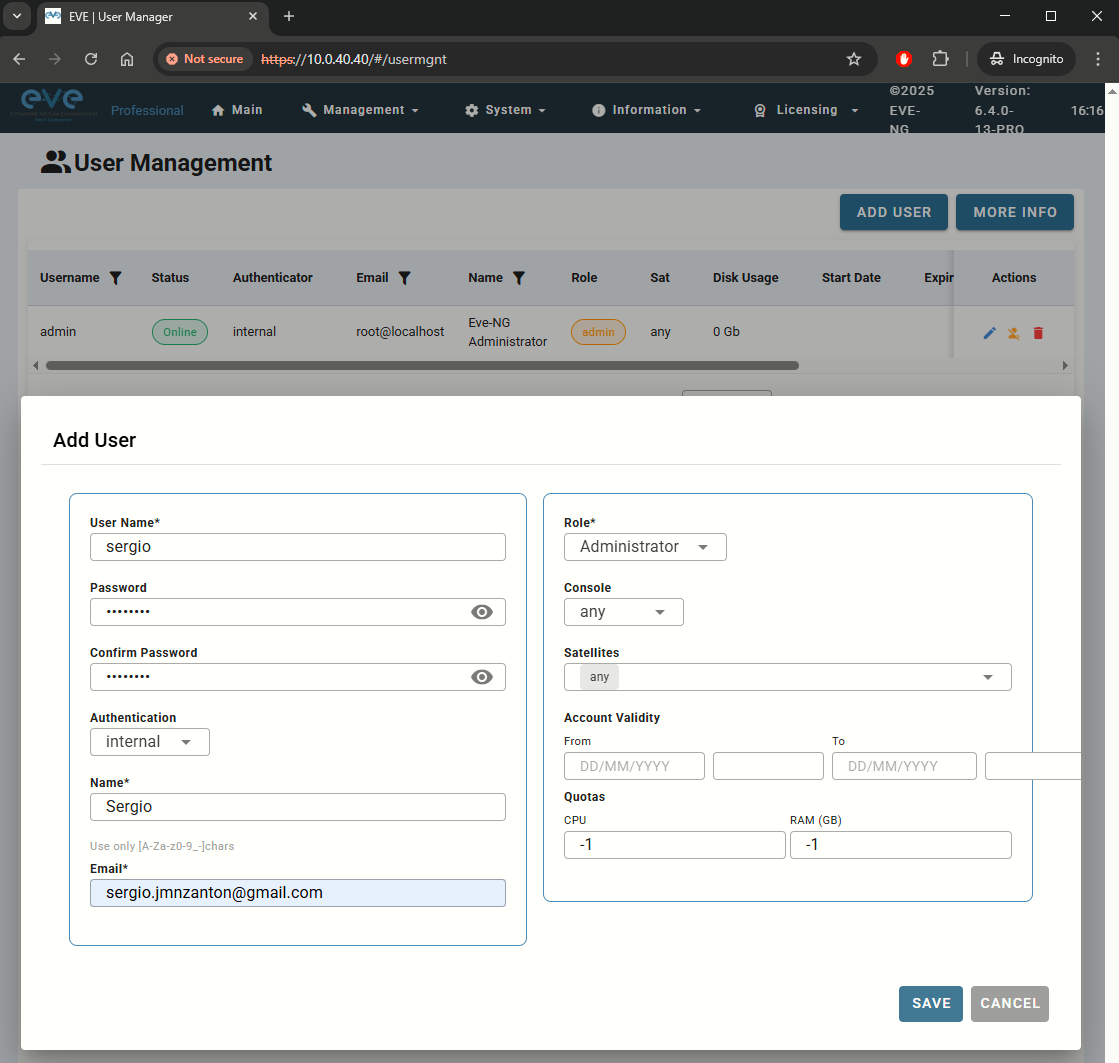Go to the Main page
Image resolution: width=1119 pixels, height=1063 pixels.
point(238,110)
